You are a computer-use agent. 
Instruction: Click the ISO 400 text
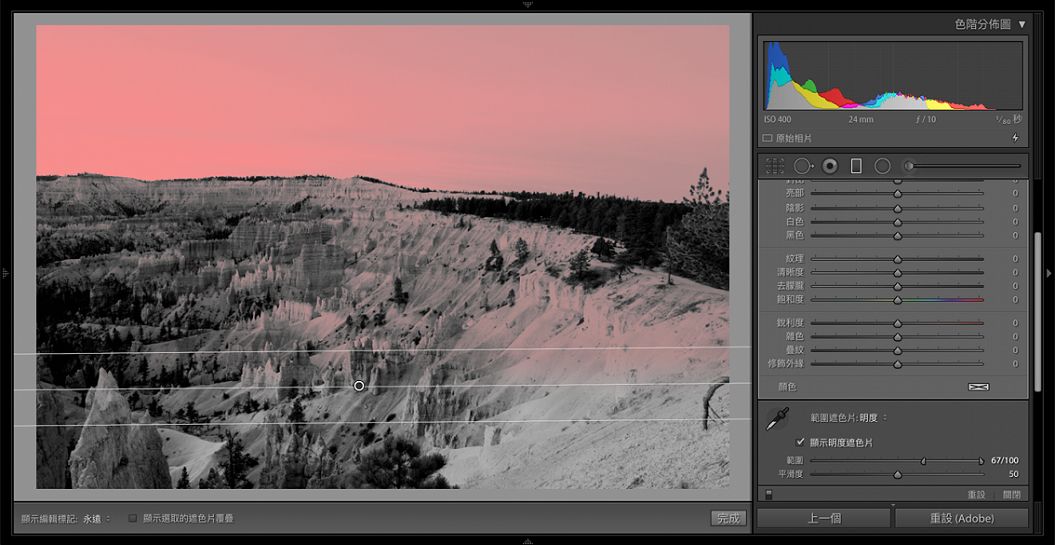pyautogui.click(x=778, y=119)
